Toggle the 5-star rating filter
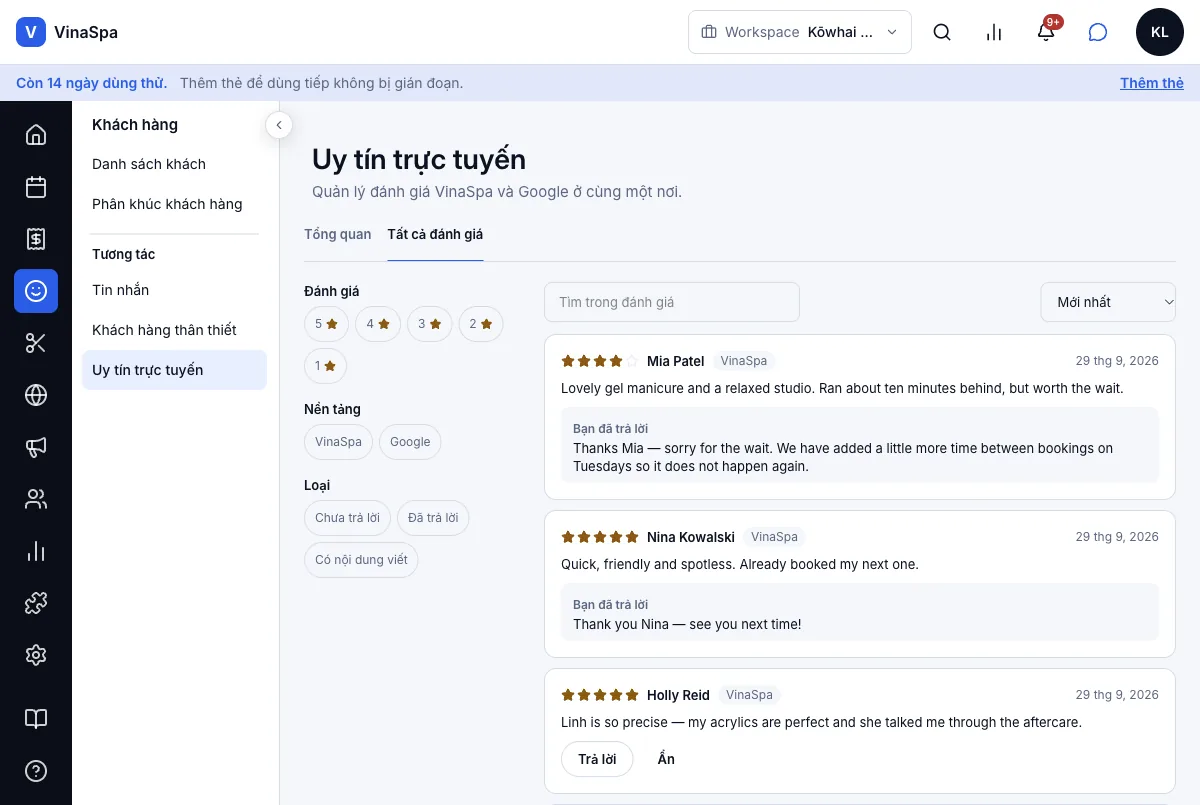The width and height of the screenshot is (1200, 805). 327,324
